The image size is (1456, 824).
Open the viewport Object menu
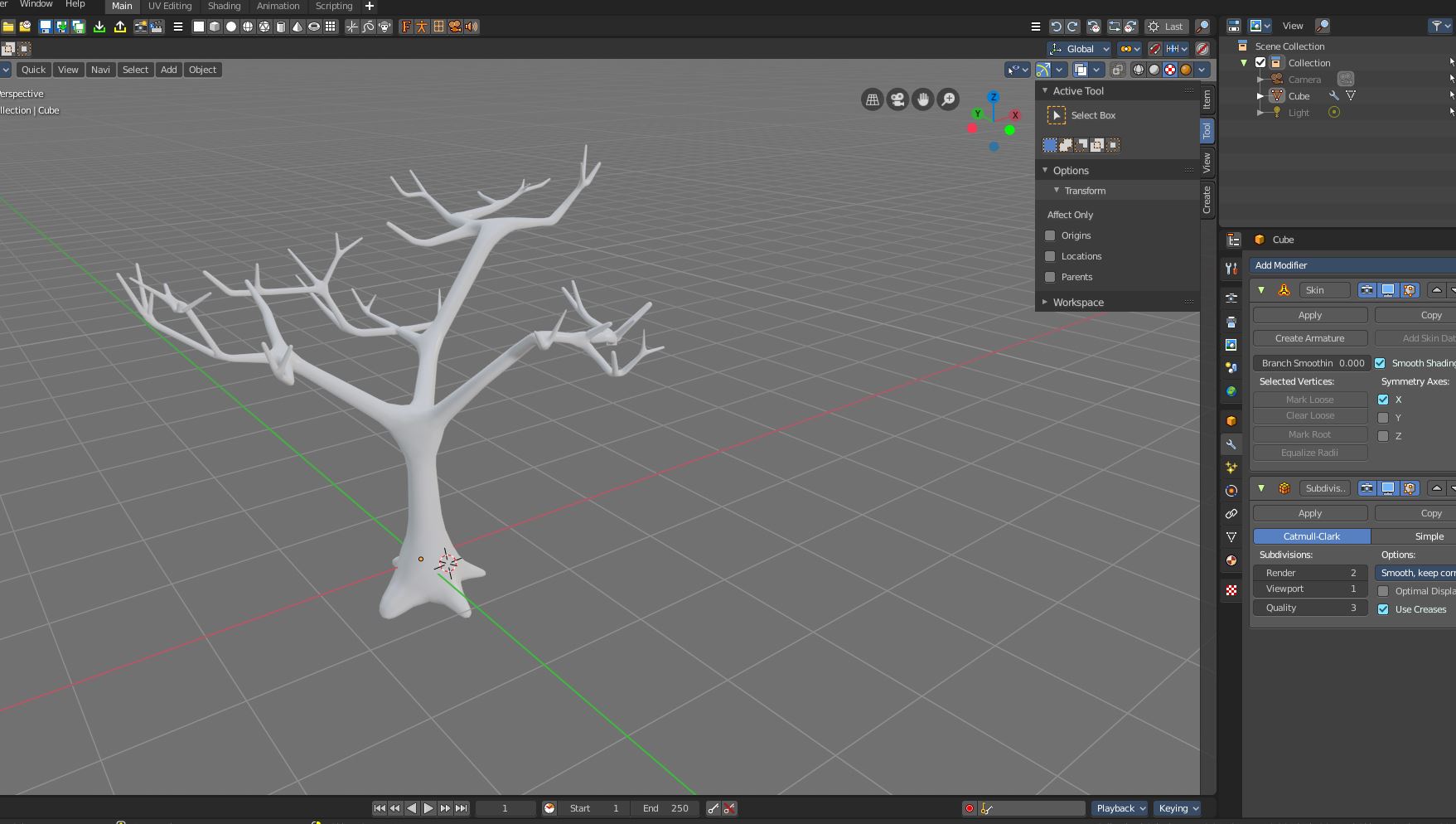[202, 70]
